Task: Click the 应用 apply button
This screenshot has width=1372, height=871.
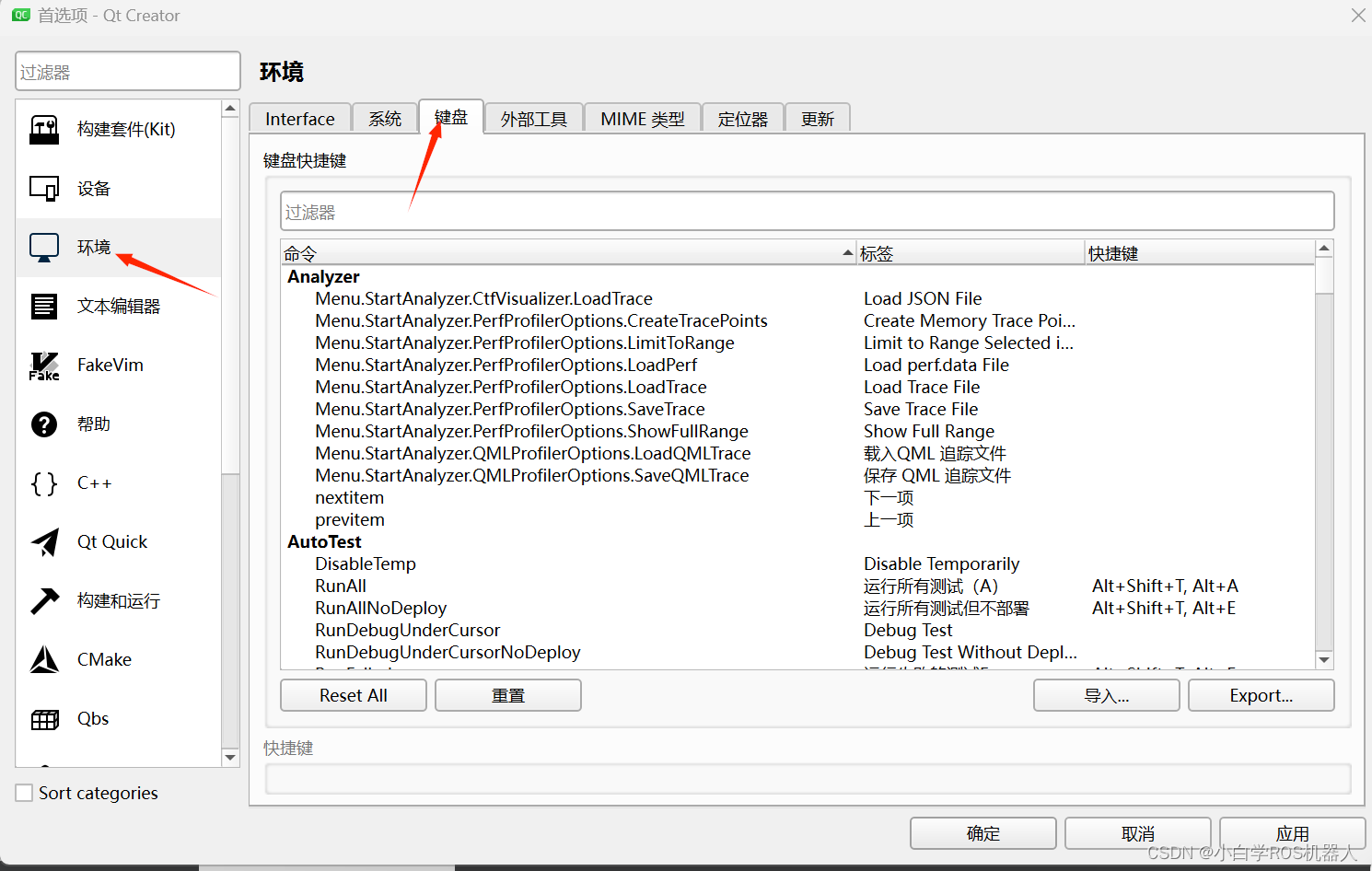Action: click(1293, 833)
